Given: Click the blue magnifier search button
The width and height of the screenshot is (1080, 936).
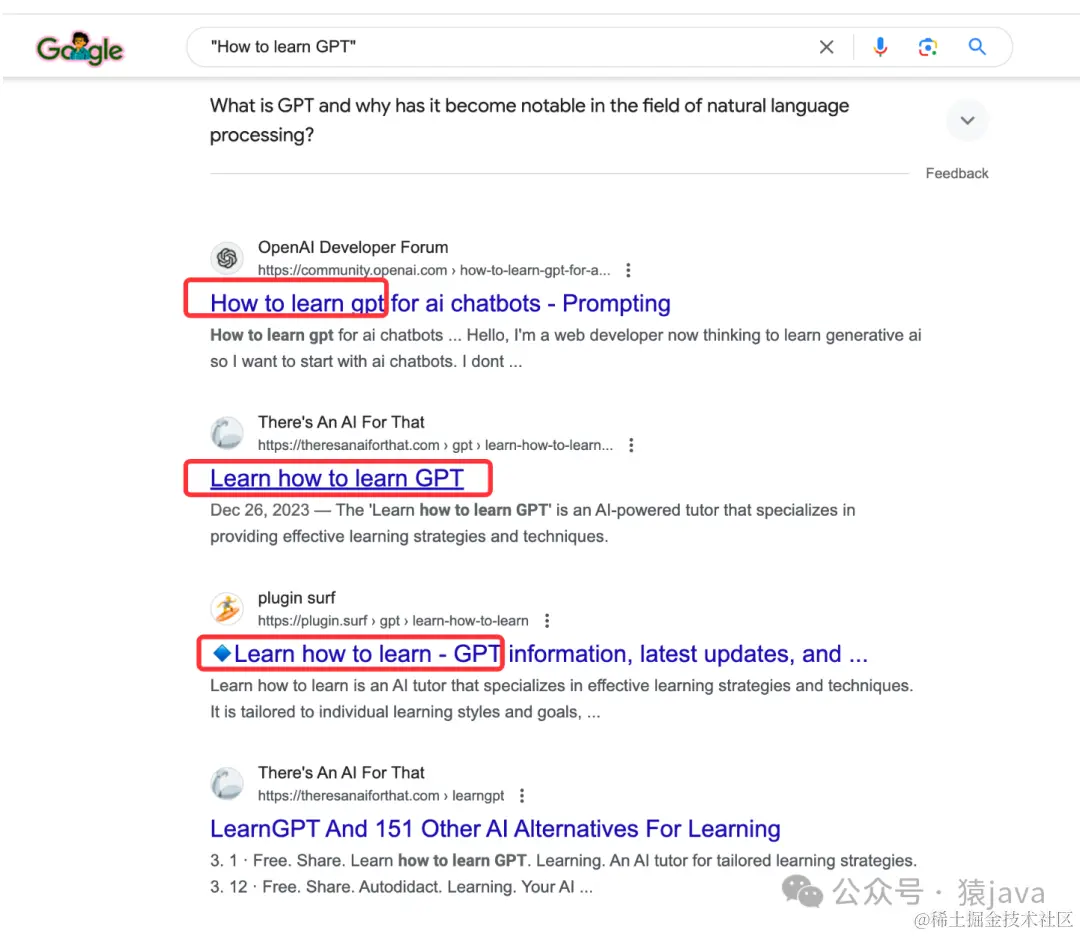Looking at the screenshot, I should pyautogui.click(x=977, y=47).
